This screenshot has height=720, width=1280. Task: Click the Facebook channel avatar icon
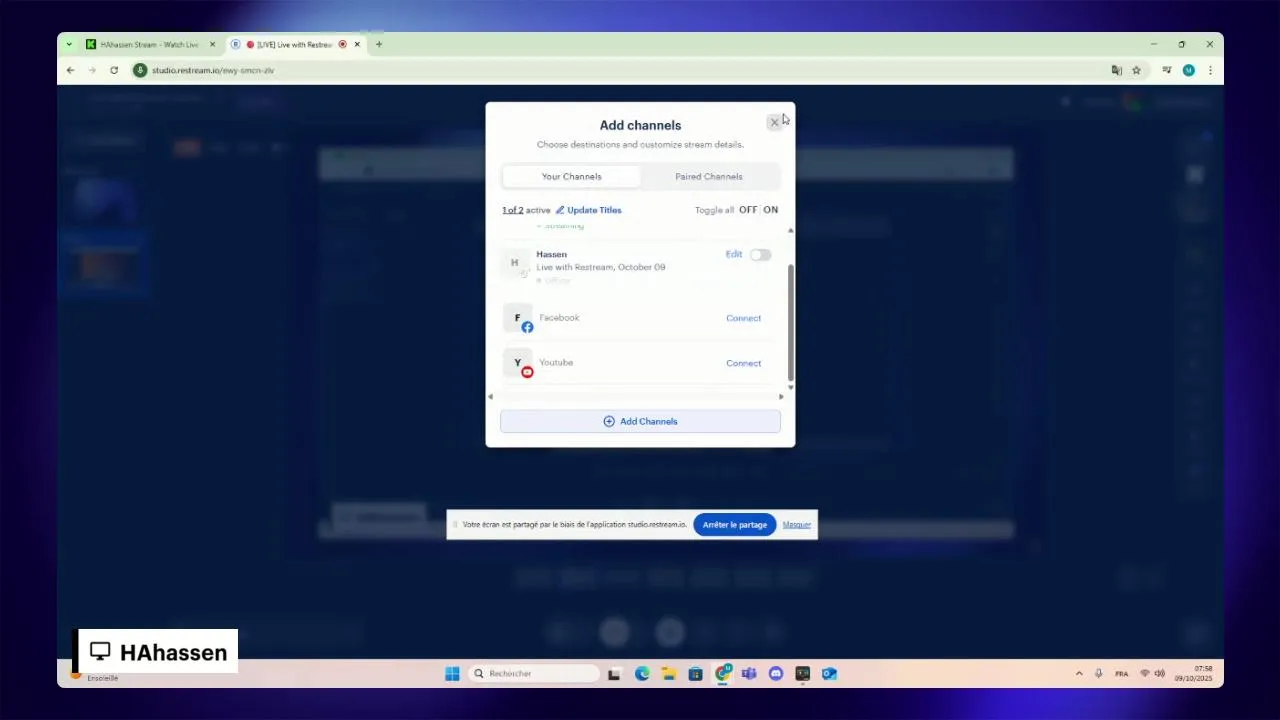pyautogui.click(x=518, y=318)
